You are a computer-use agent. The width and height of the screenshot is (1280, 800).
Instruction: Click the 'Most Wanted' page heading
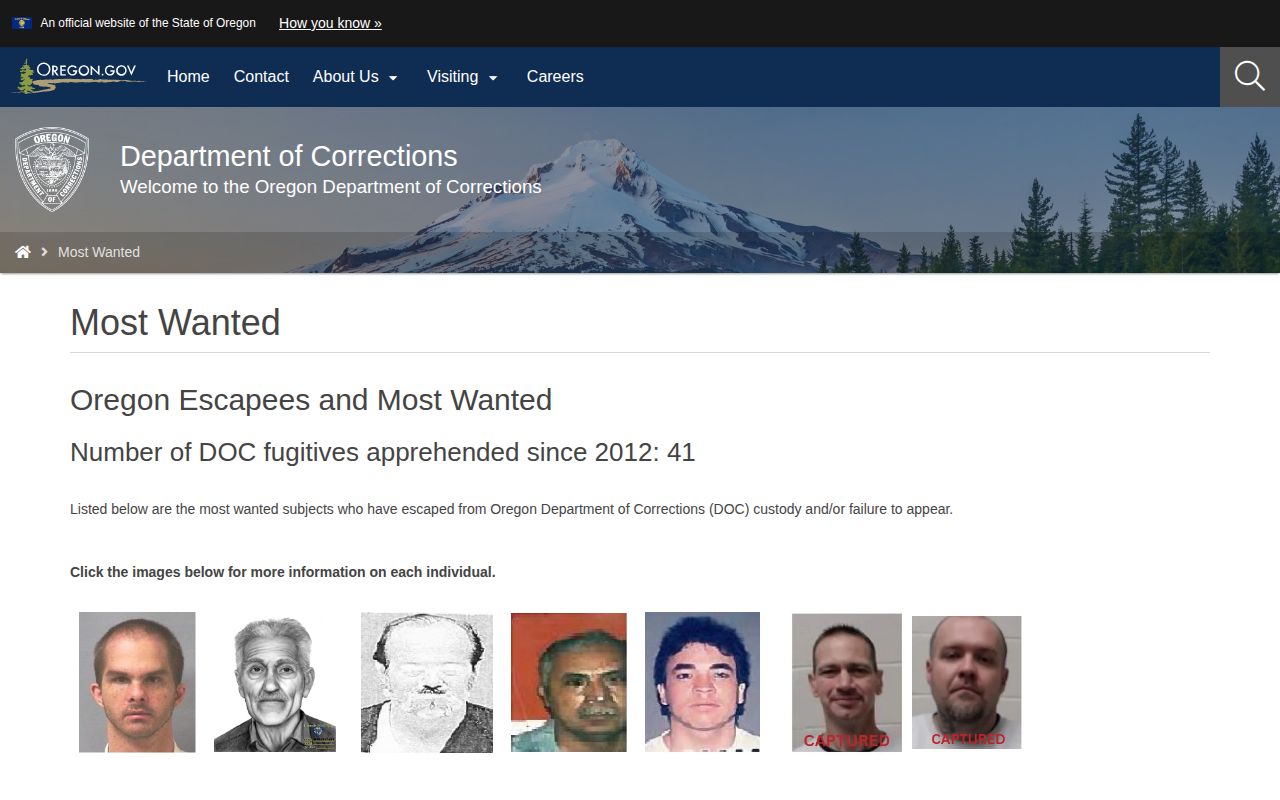175,323
